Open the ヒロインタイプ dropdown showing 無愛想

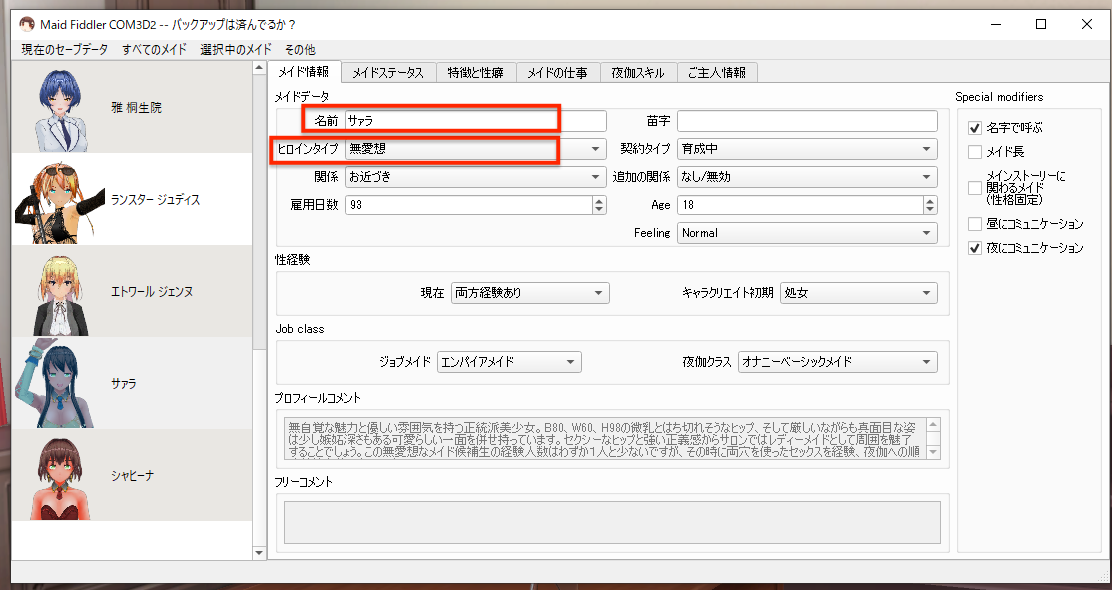click(x=596, y=147)
